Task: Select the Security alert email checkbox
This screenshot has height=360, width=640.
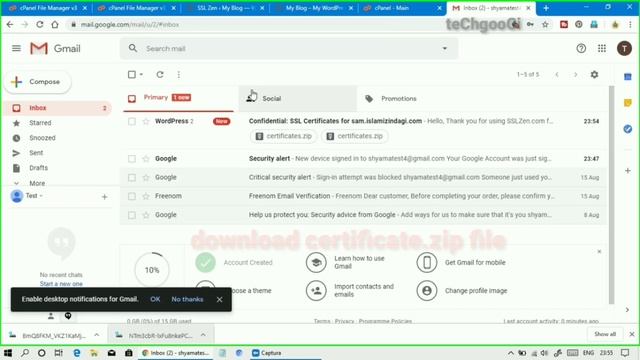Action: (131, 159)
